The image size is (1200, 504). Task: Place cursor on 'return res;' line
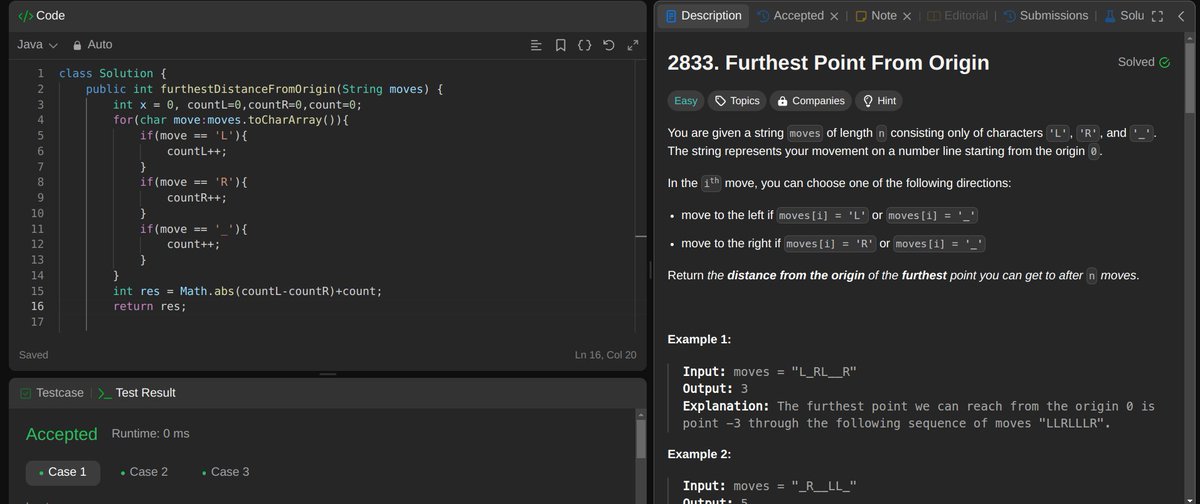click(150, 306)
